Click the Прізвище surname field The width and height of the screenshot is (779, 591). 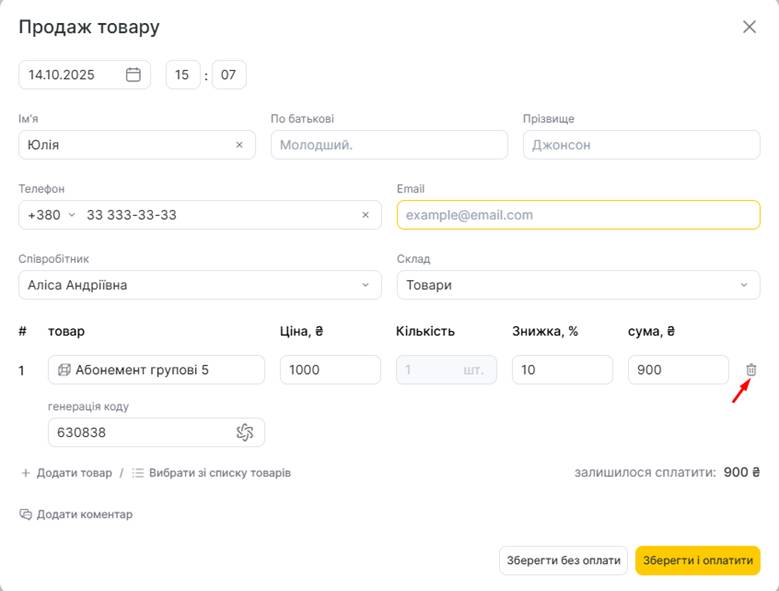[641, 145]
